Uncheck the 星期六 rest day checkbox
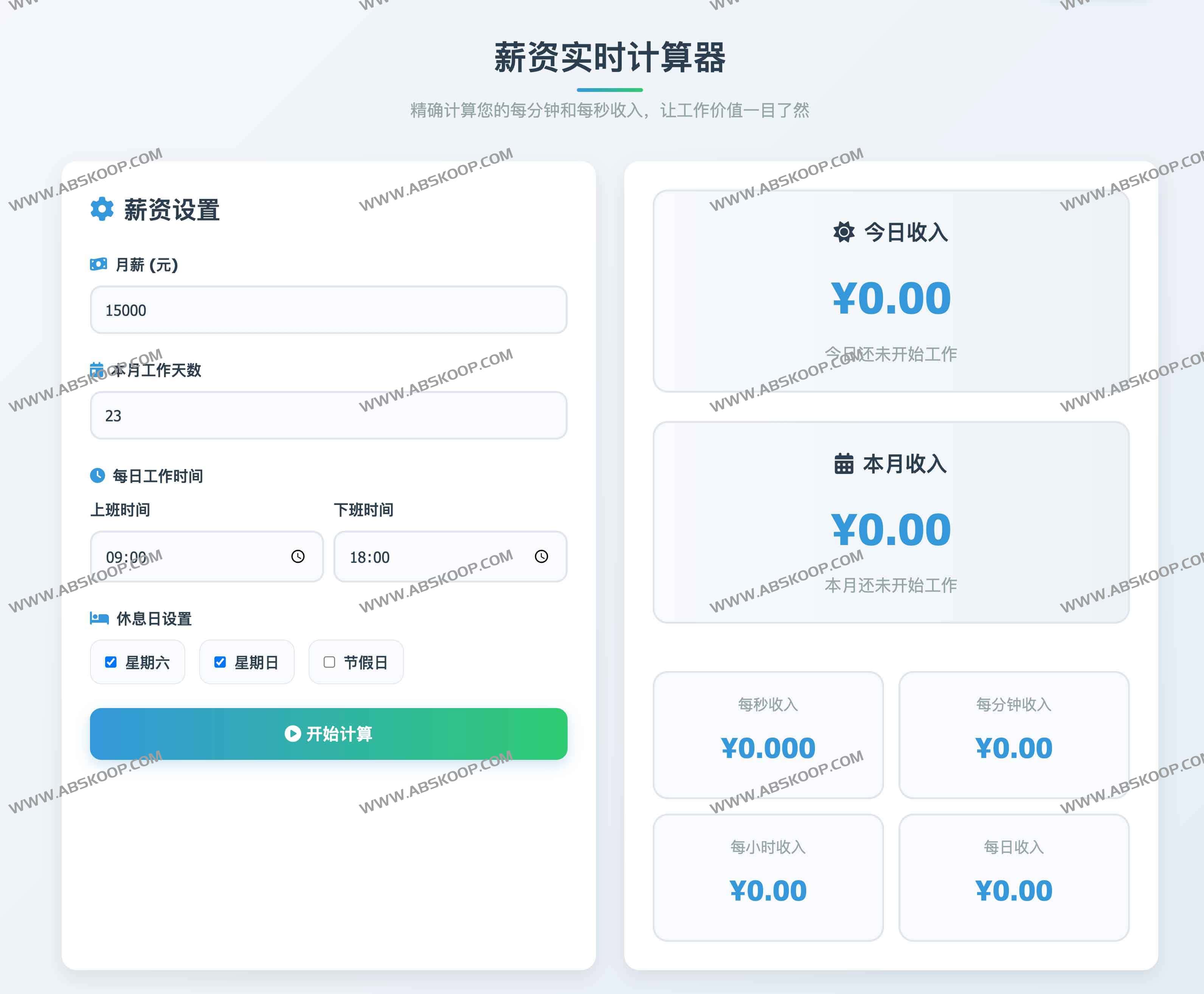This screenshot has width=1204, height=994. (x=111, y=662)
